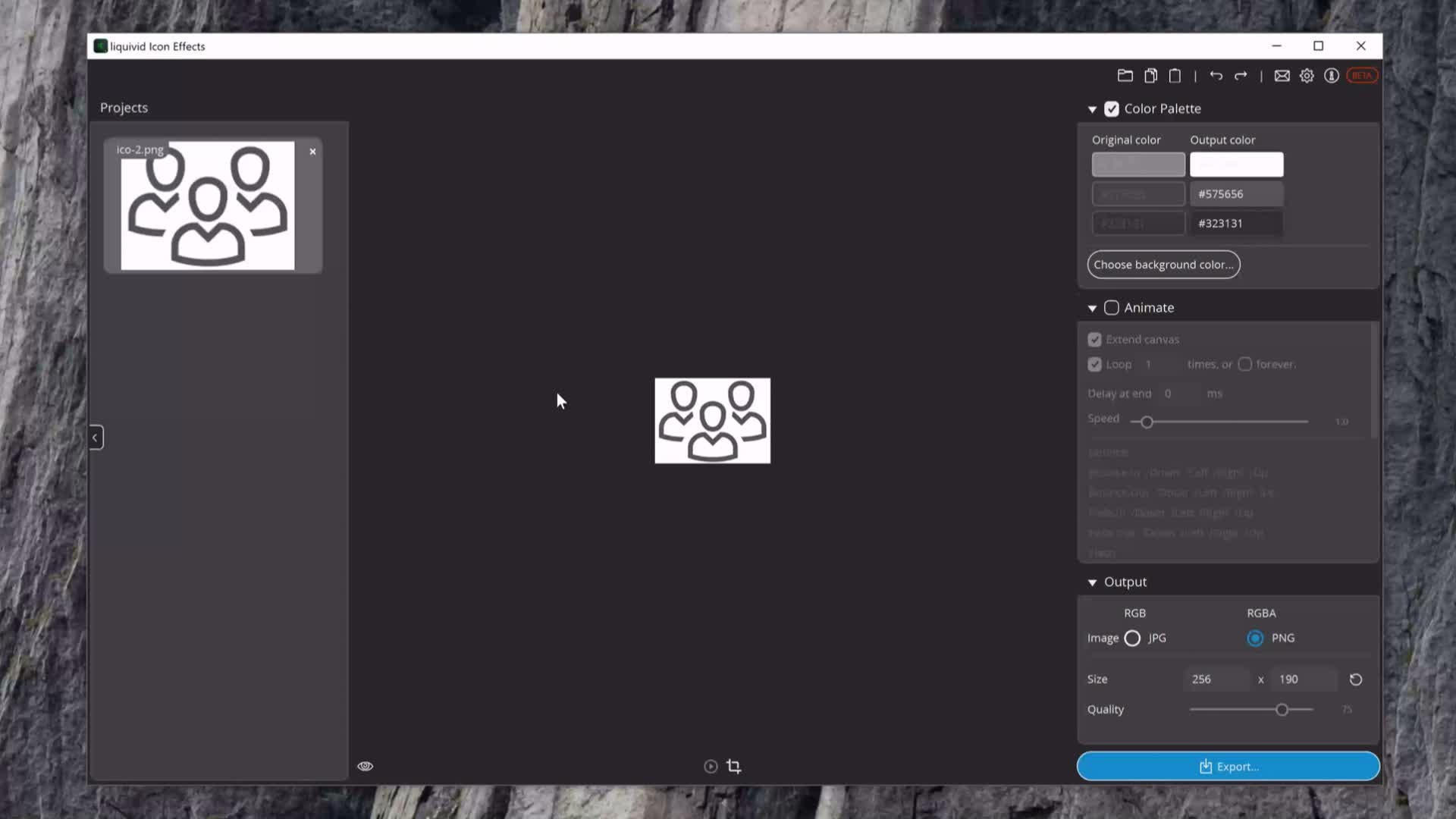1456x819 pixels.
Task: Click the copy icon in top toolbar
Action: (x=1150, y=76)
